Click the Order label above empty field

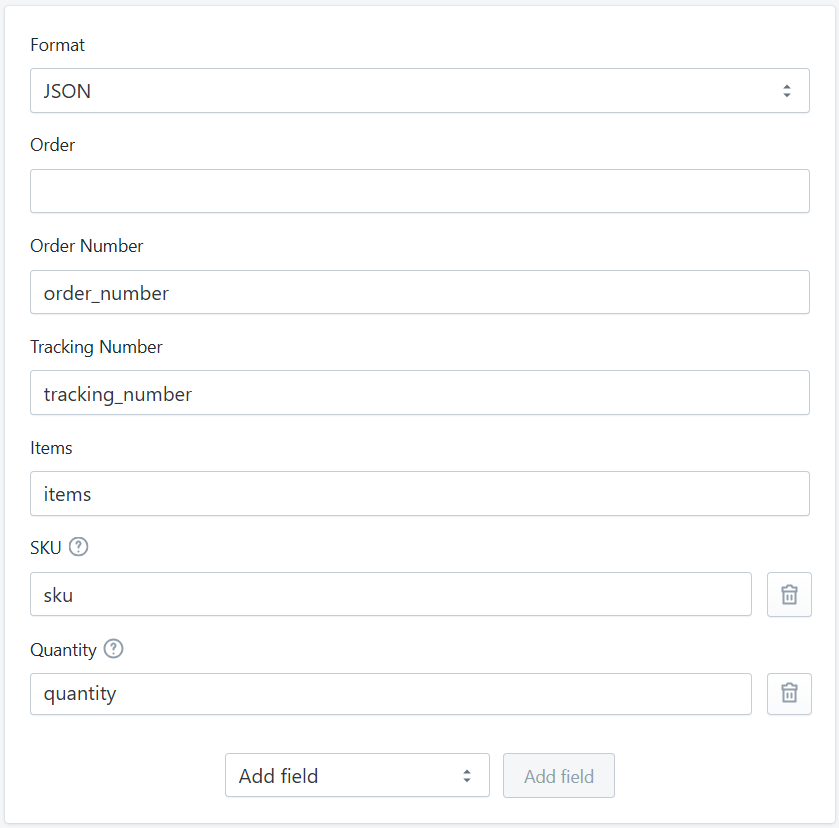tap(52, 145)
